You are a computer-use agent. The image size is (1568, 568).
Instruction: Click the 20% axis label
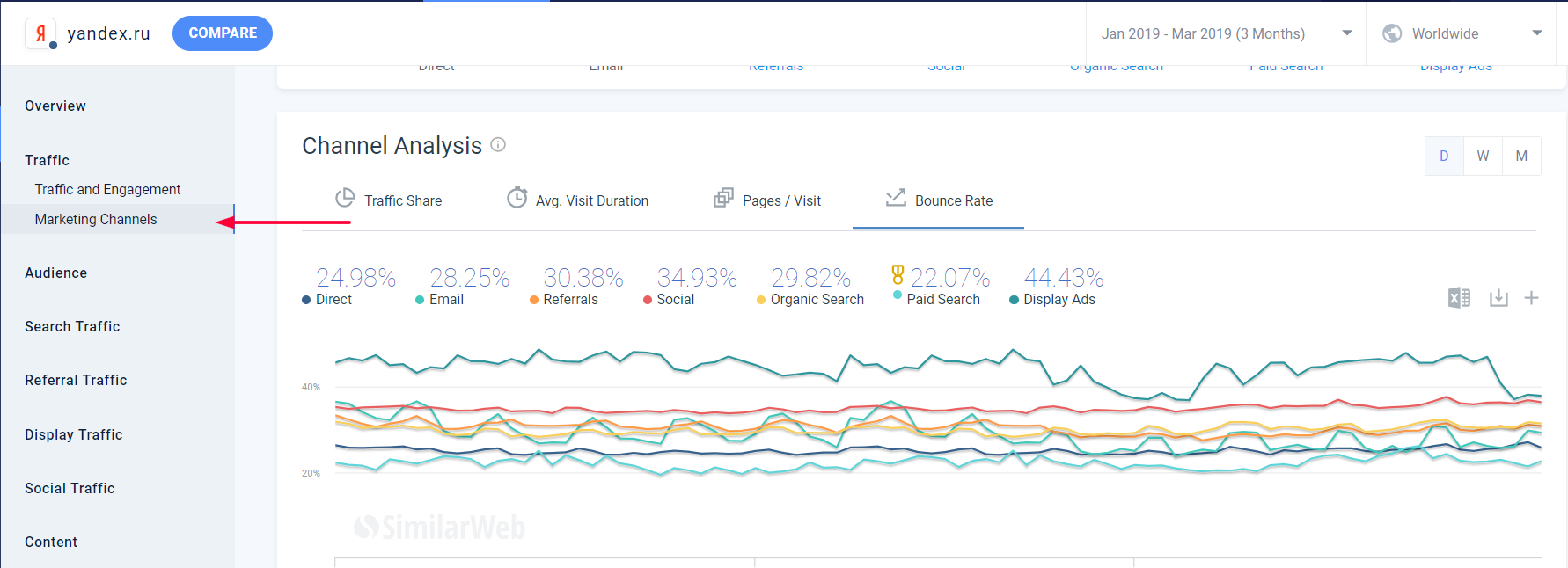(311, 473)
